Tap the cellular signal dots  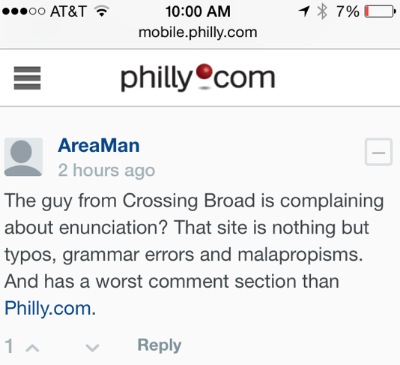point(24,12)
